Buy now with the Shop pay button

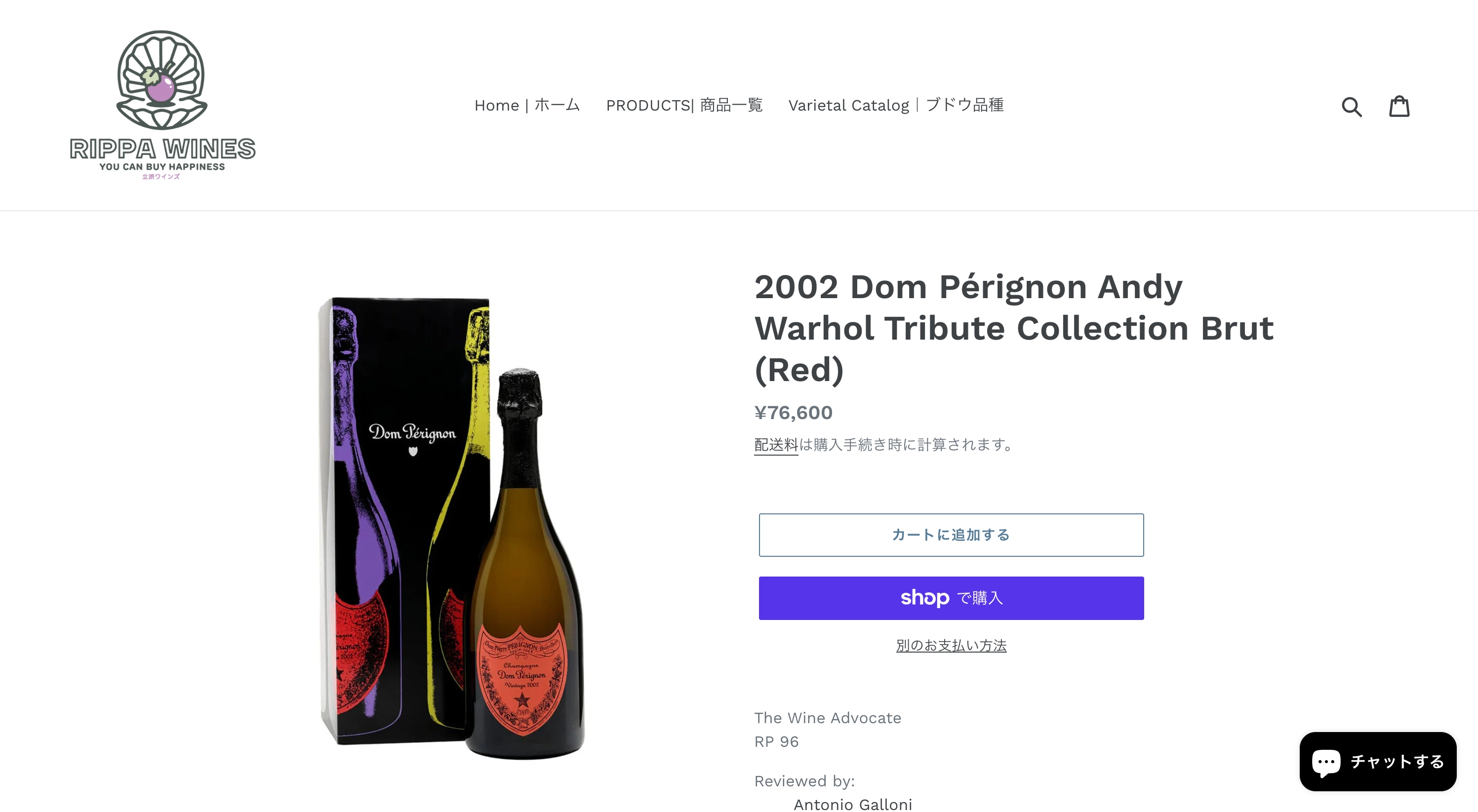[951, 598]
